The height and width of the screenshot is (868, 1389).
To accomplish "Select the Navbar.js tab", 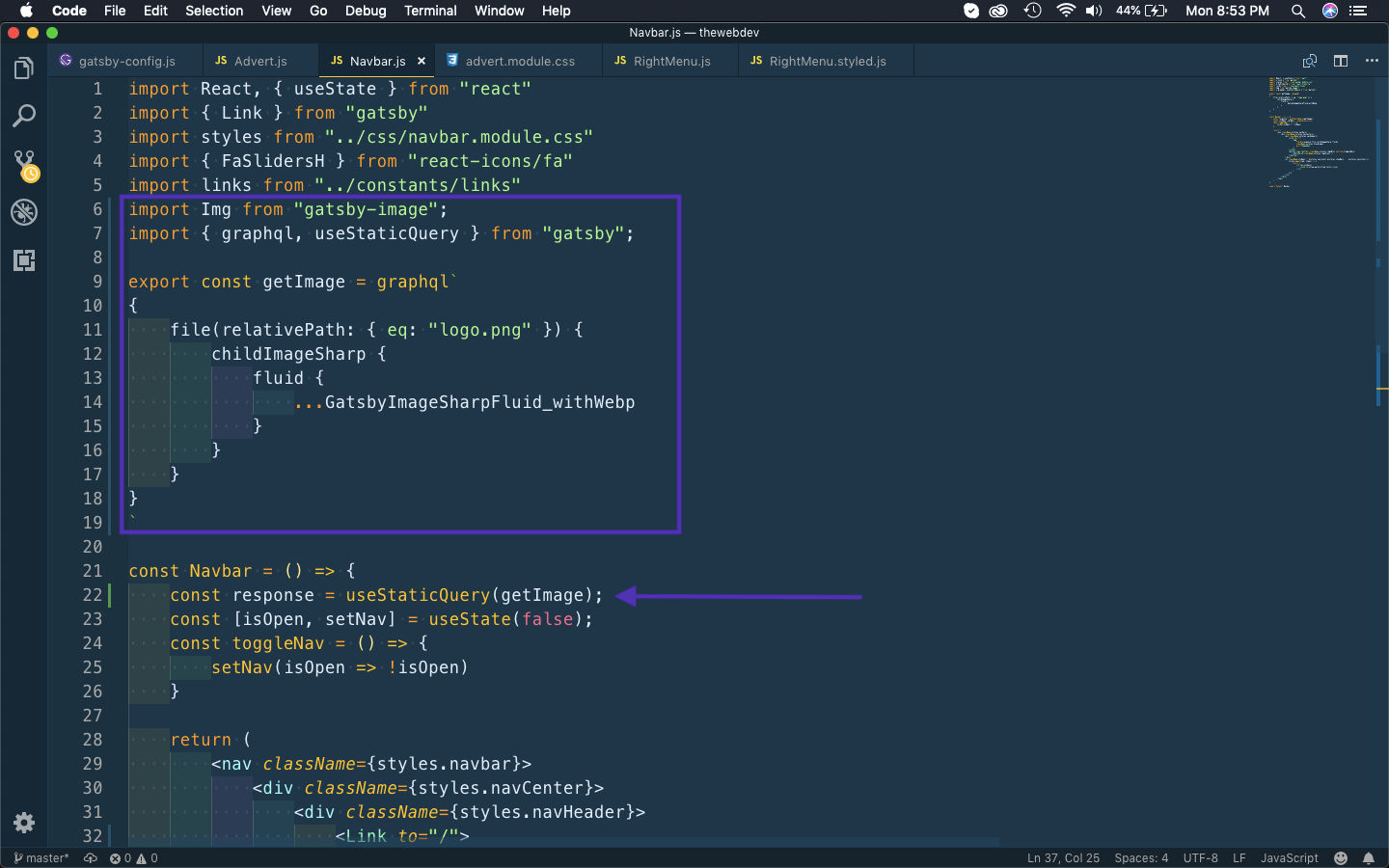I will (x=377, y=61).
